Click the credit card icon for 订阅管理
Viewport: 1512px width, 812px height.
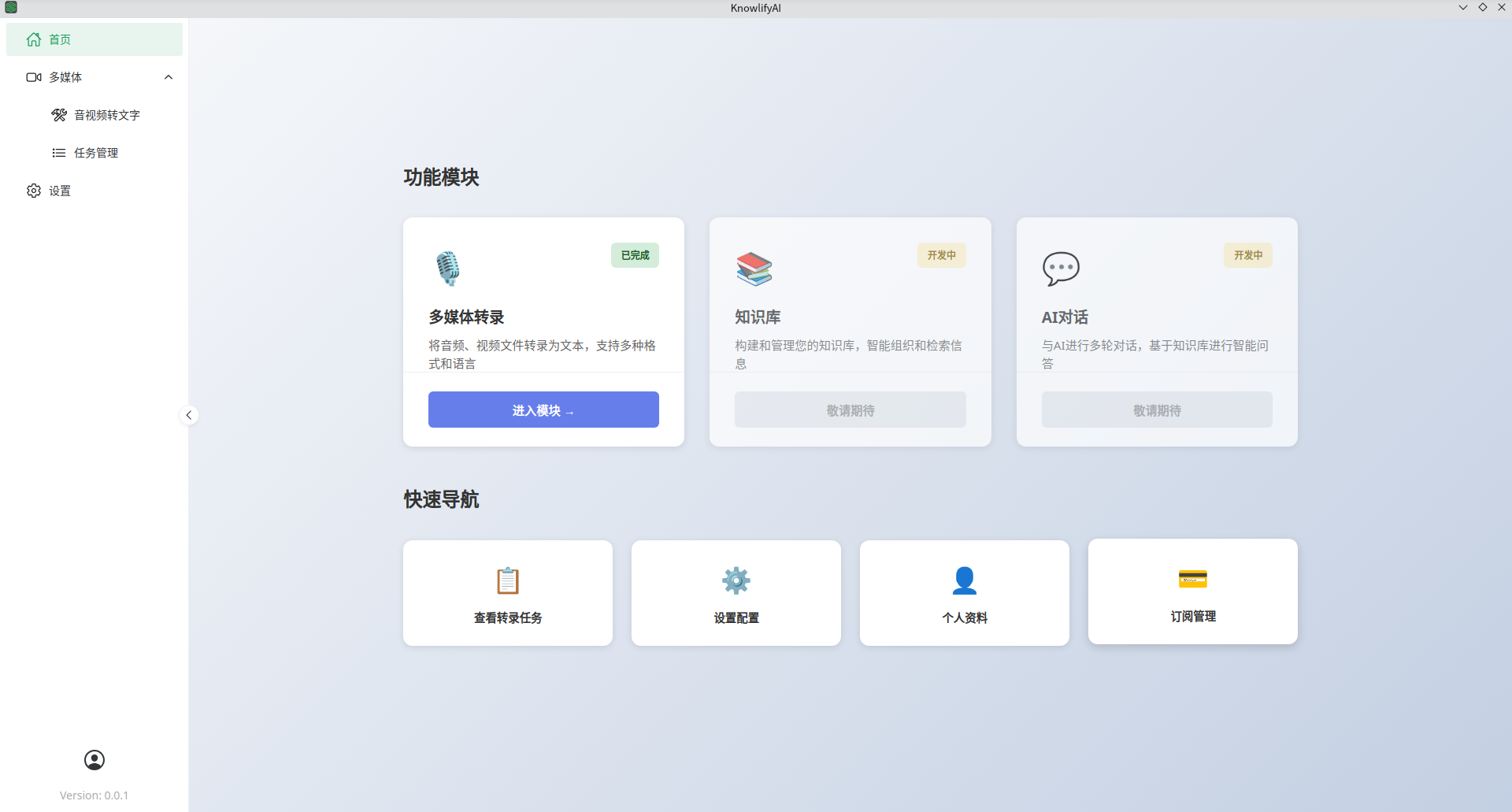pyautogui.click(x=1192, y=579)
